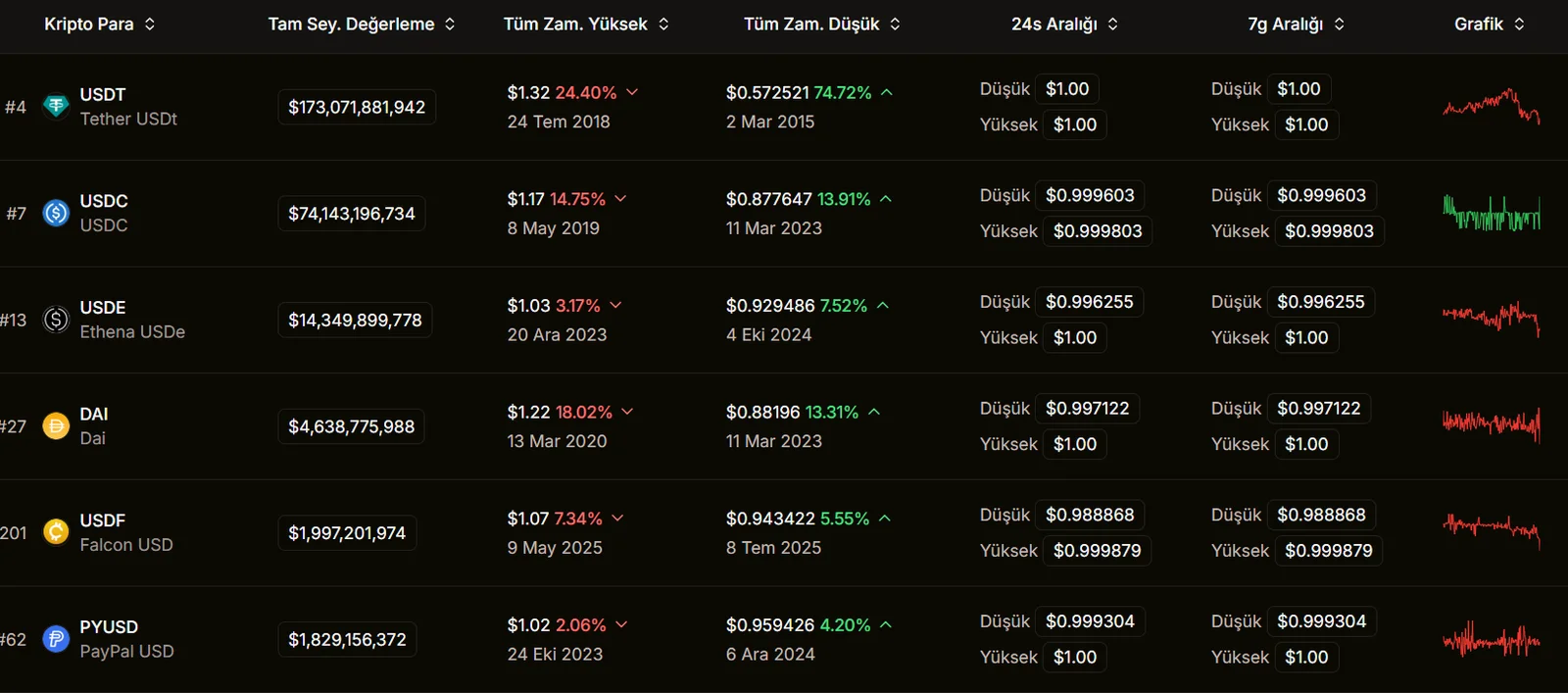The width and height of the screenshot is (1568, 693).
Task: Click the Grafik column sort arrows
Action: coord(1519,25)
